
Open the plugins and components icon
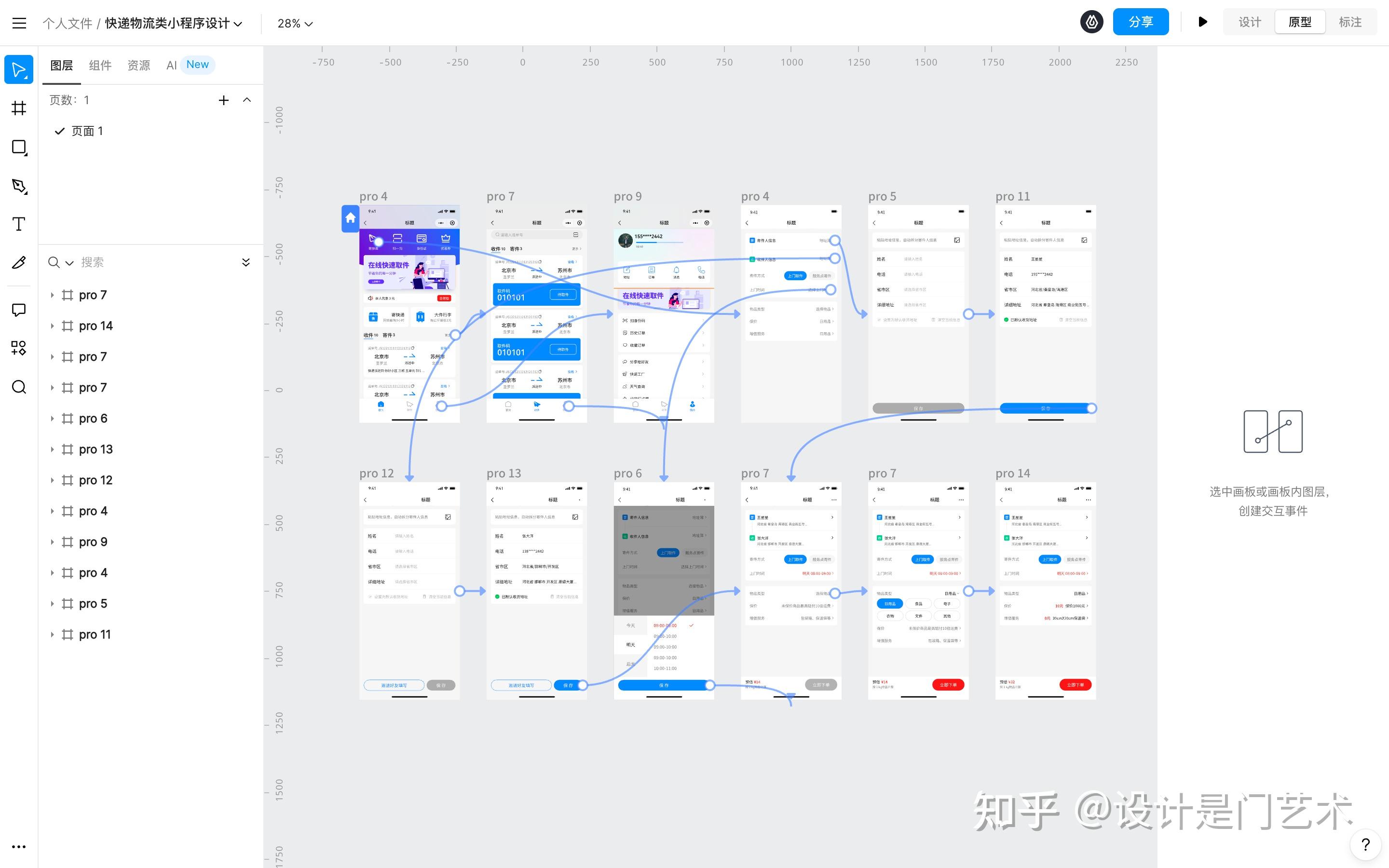click(19, 348)
